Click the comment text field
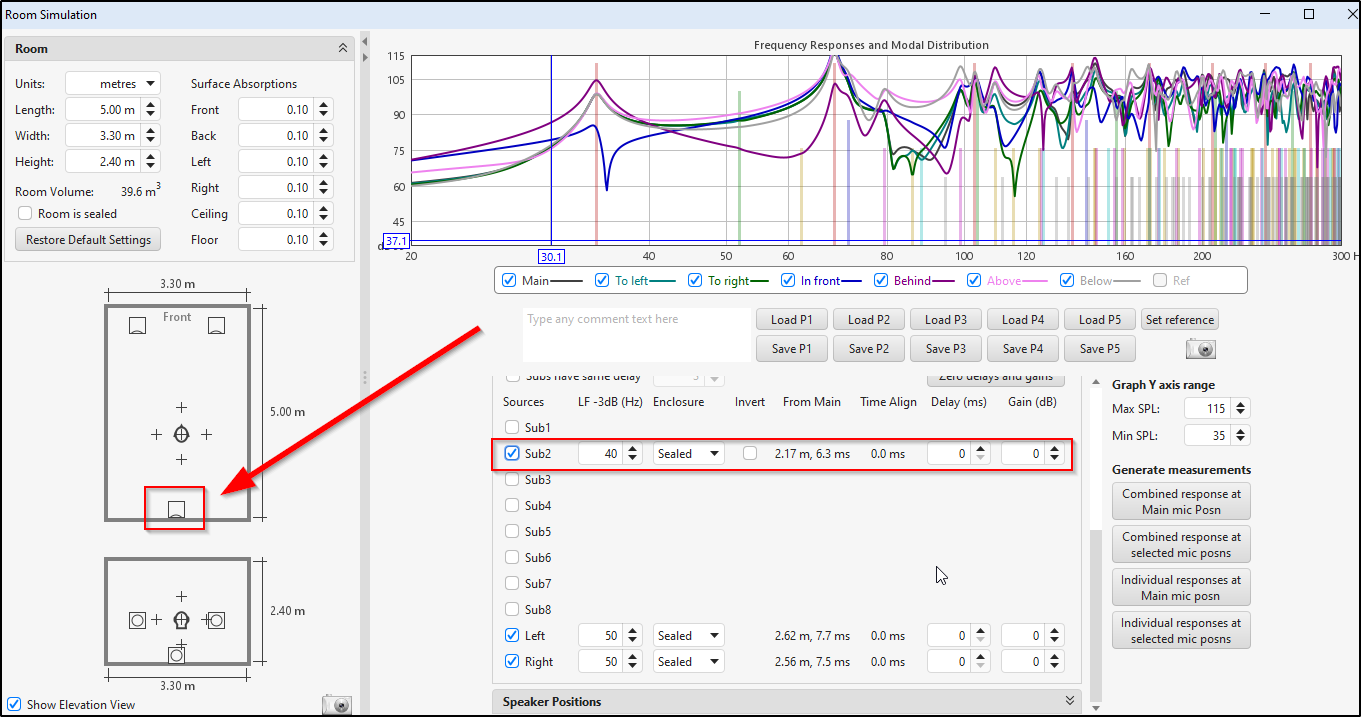This screenshot has height=717, width=1361. coord(636,334)
